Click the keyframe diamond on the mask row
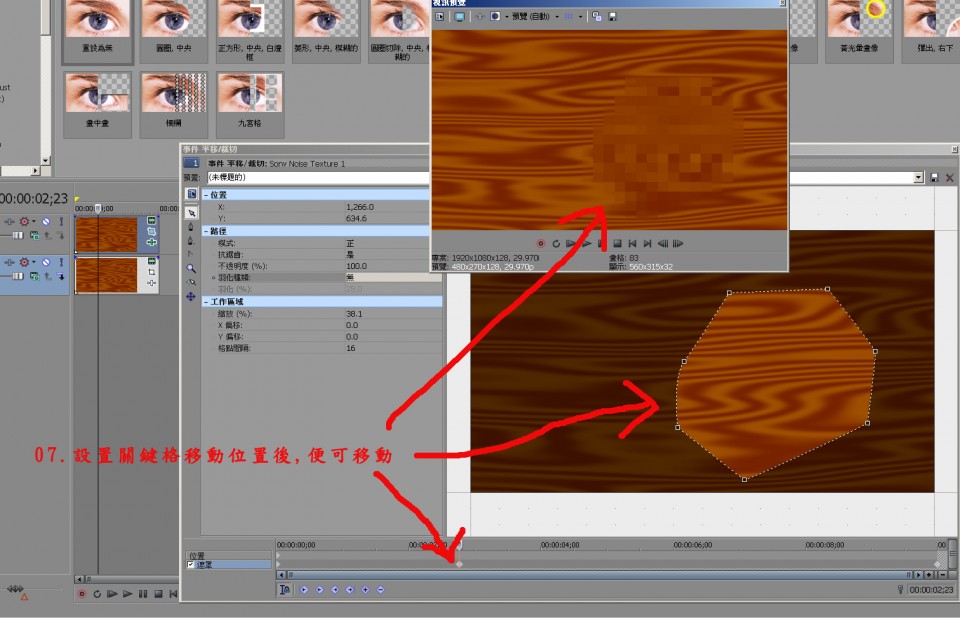The height and width of the screenshot is (618, 960). point(460,564)
